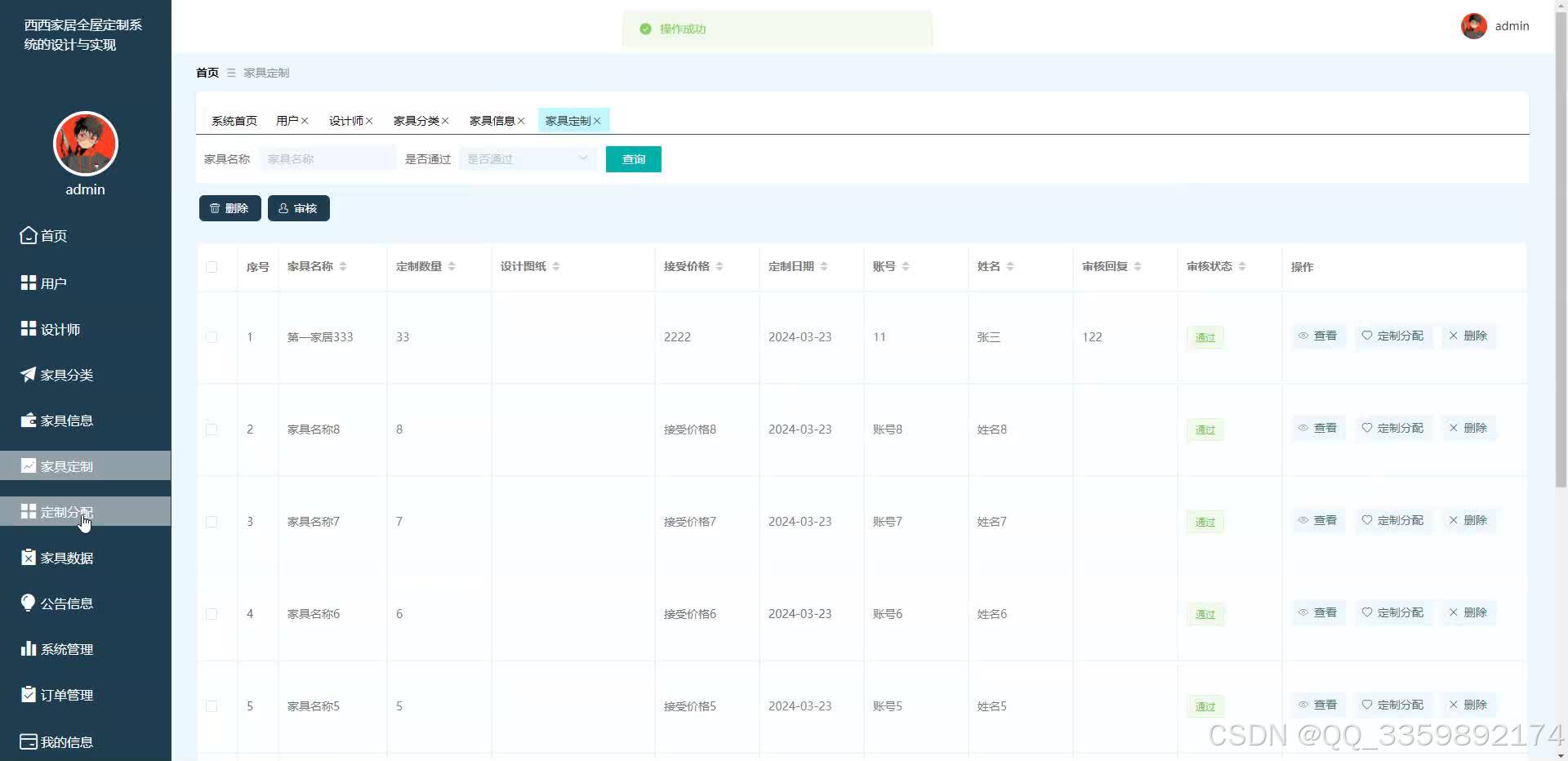The width and height of the screenshot is (1568, 761).
Task: Switch to the 系统首页 tab
Action: tap(234, 121)
